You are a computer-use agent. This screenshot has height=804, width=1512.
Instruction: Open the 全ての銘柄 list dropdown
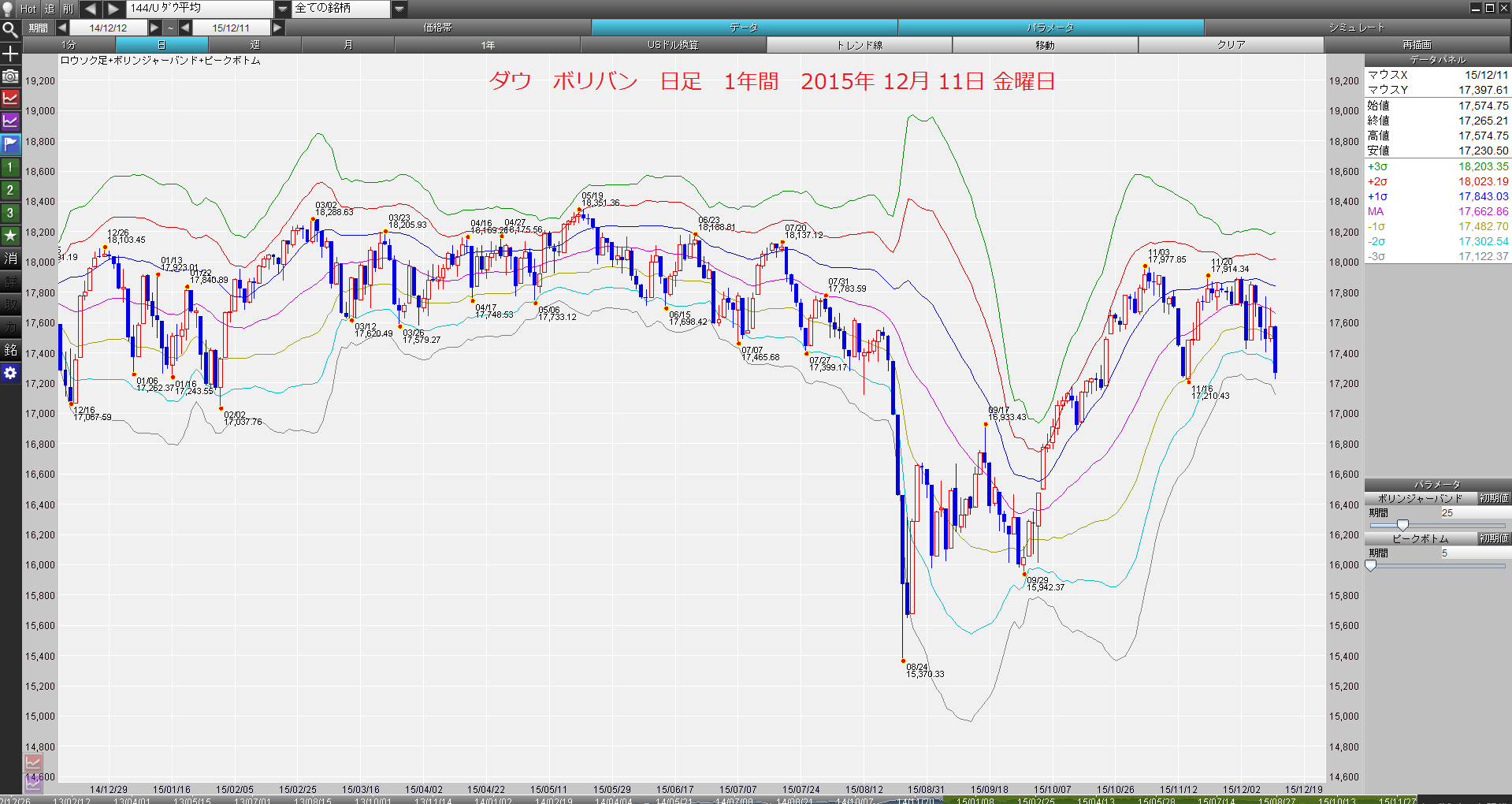[x=399, y=9]
